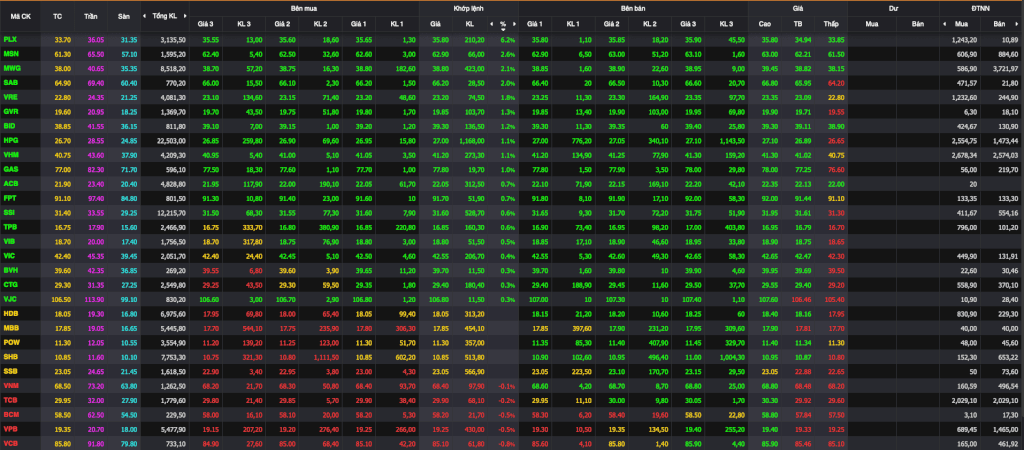Open the BID ticker symbol

pyautogui.click(x=10, y=125)
